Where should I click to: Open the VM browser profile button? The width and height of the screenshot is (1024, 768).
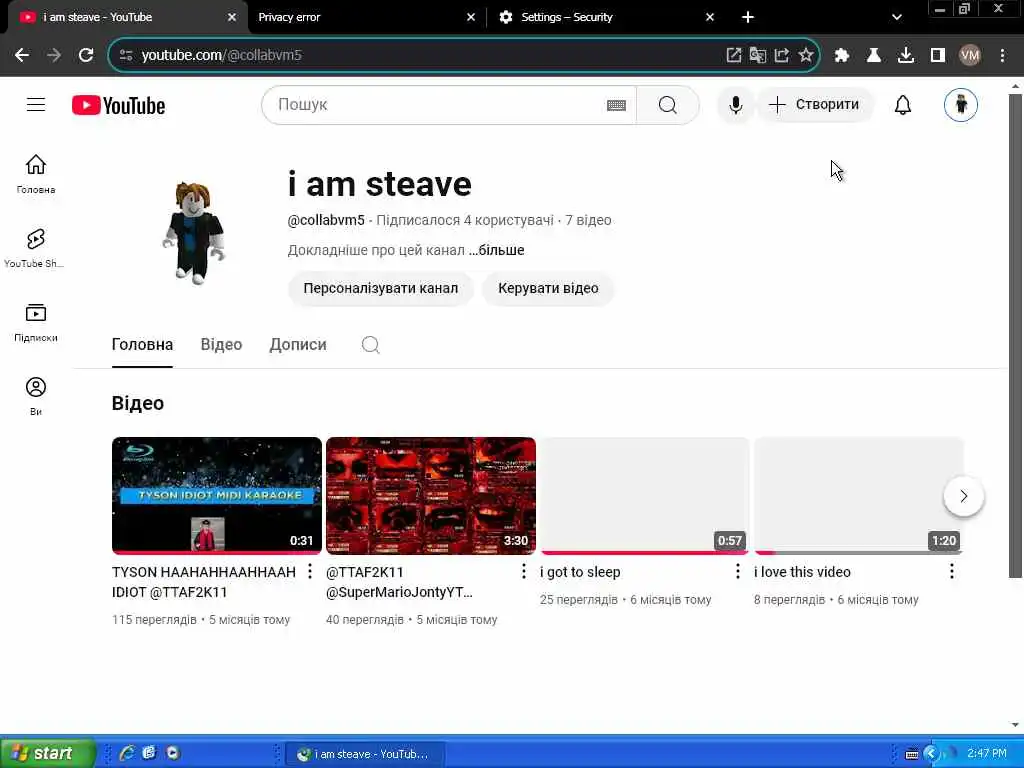pyautogui.click(x=970, y=56)
